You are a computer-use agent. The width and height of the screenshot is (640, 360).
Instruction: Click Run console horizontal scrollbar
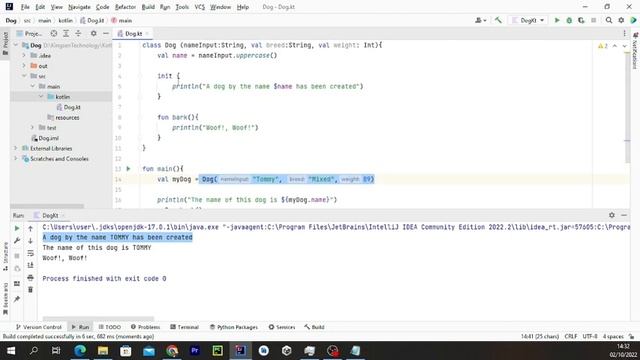coord(98,318)
